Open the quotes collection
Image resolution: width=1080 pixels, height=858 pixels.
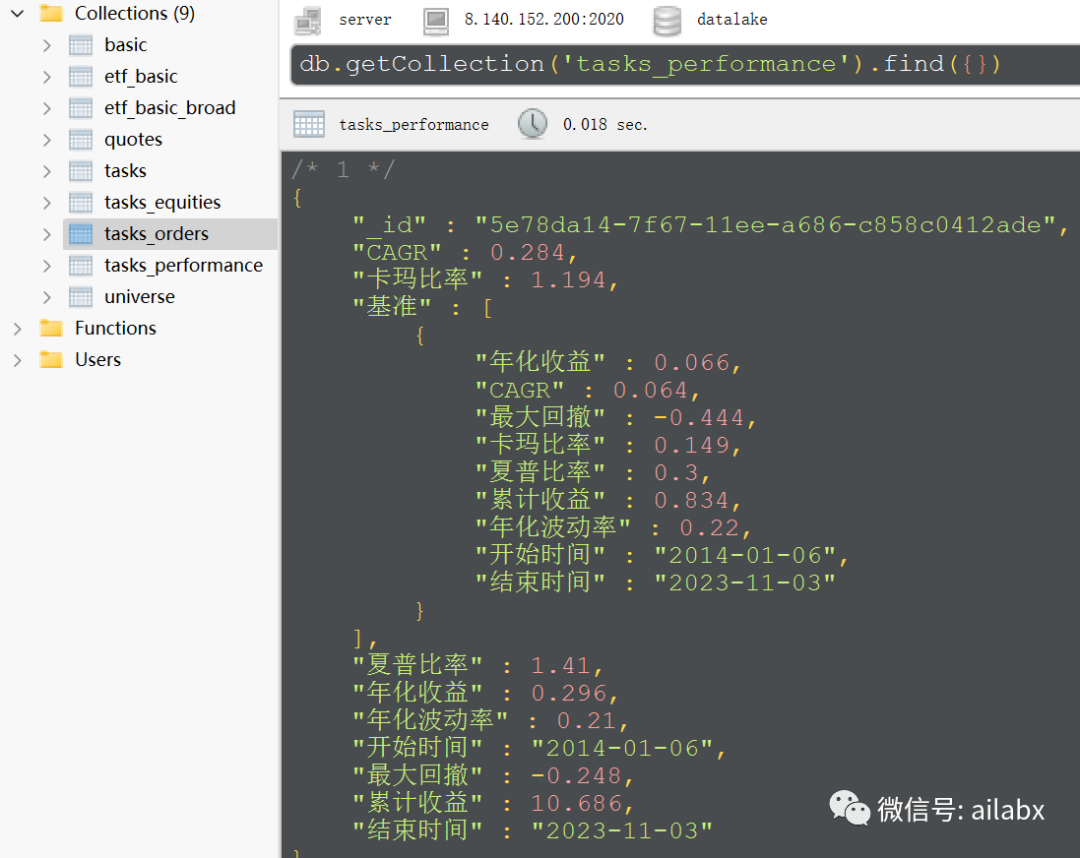133,140
